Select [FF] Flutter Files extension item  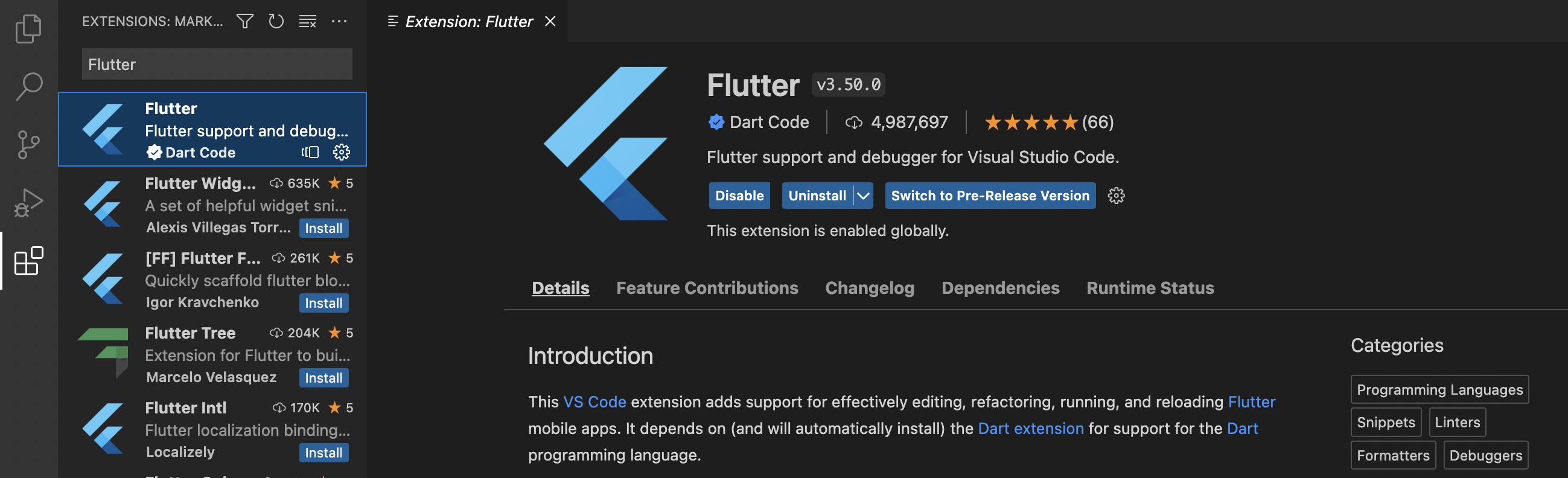tap(212, 279)
